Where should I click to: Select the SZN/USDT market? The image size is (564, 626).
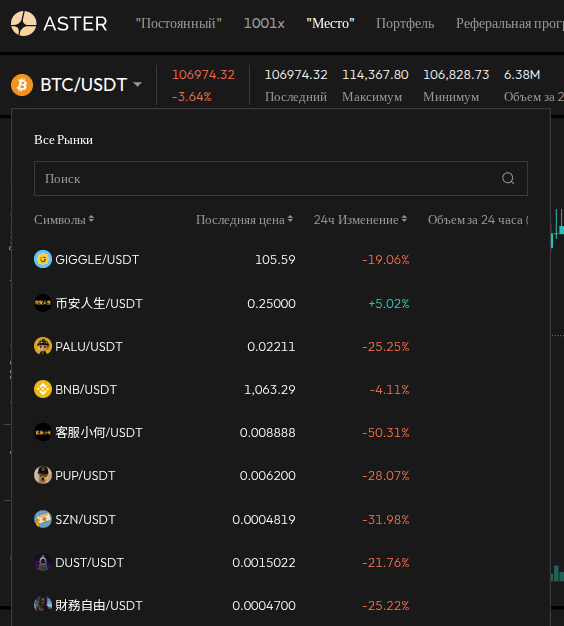pyautogui.click(x=281, y=519)
